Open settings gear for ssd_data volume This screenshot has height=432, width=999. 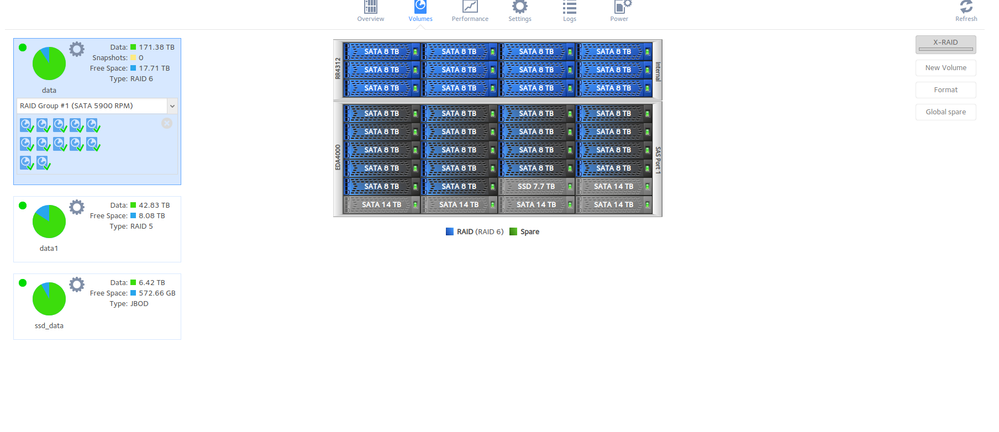(x=76, y=284)
